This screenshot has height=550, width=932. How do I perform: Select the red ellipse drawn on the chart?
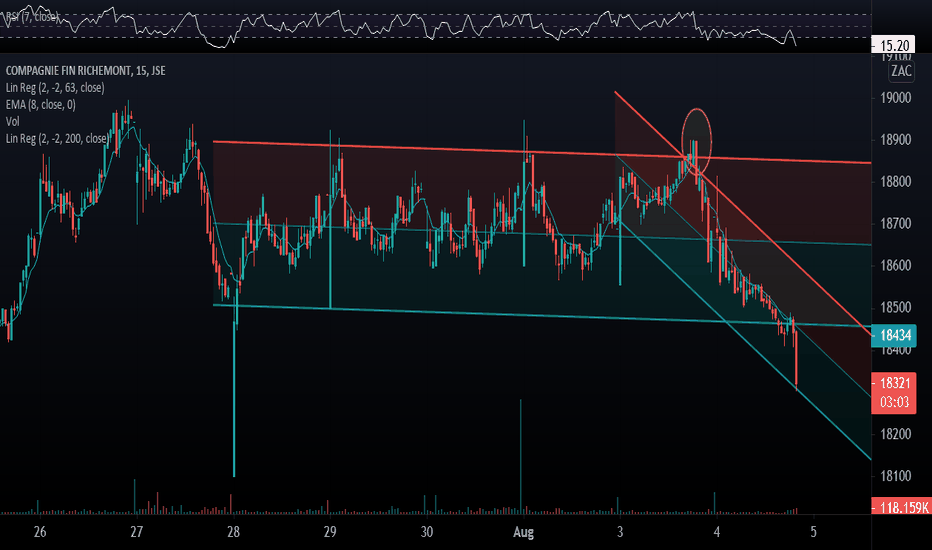click(696, 142)
